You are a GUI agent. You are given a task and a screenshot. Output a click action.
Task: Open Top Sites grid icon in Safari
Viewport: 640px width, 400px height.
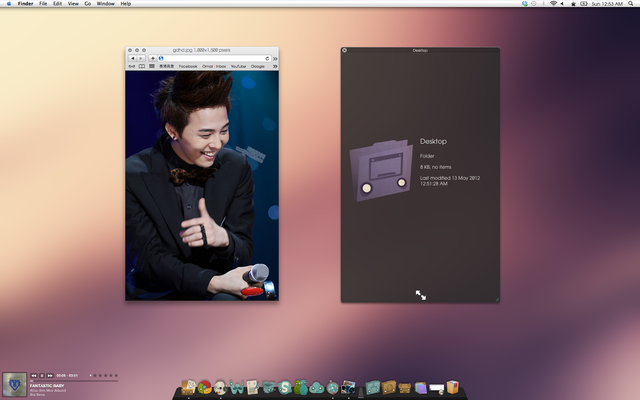pyautogui.click(x=151, y=66)
